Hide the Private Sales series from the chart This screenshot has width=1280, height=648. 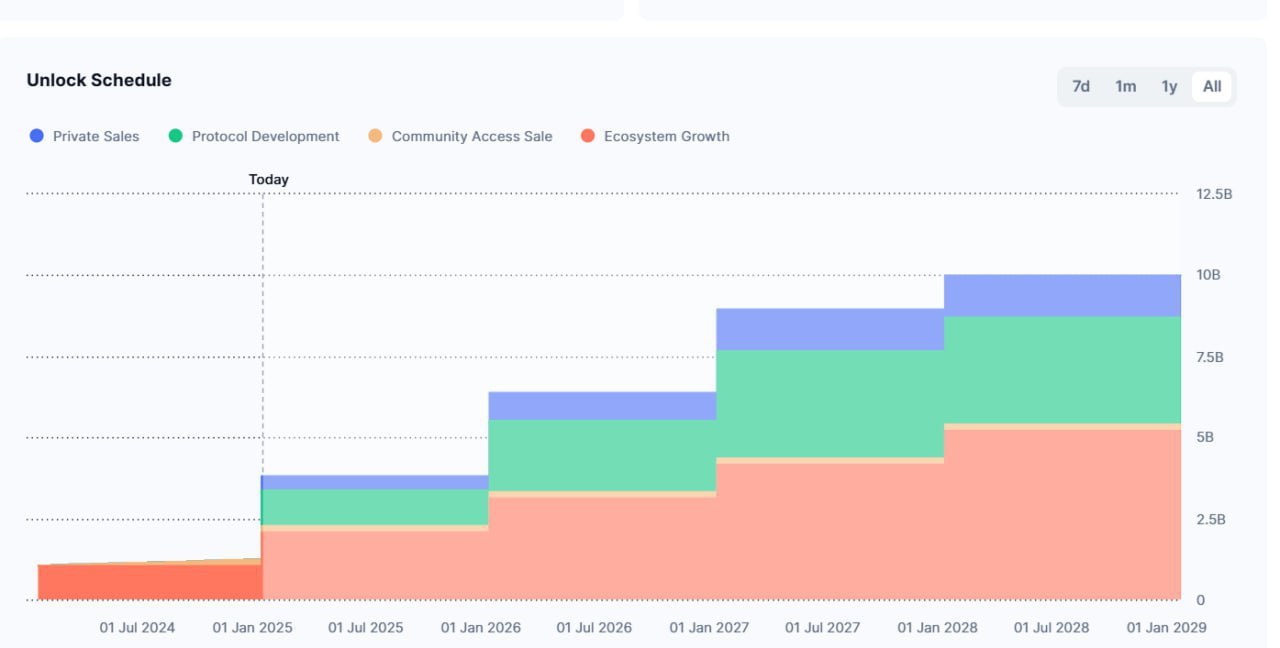(x=36, y=136)
